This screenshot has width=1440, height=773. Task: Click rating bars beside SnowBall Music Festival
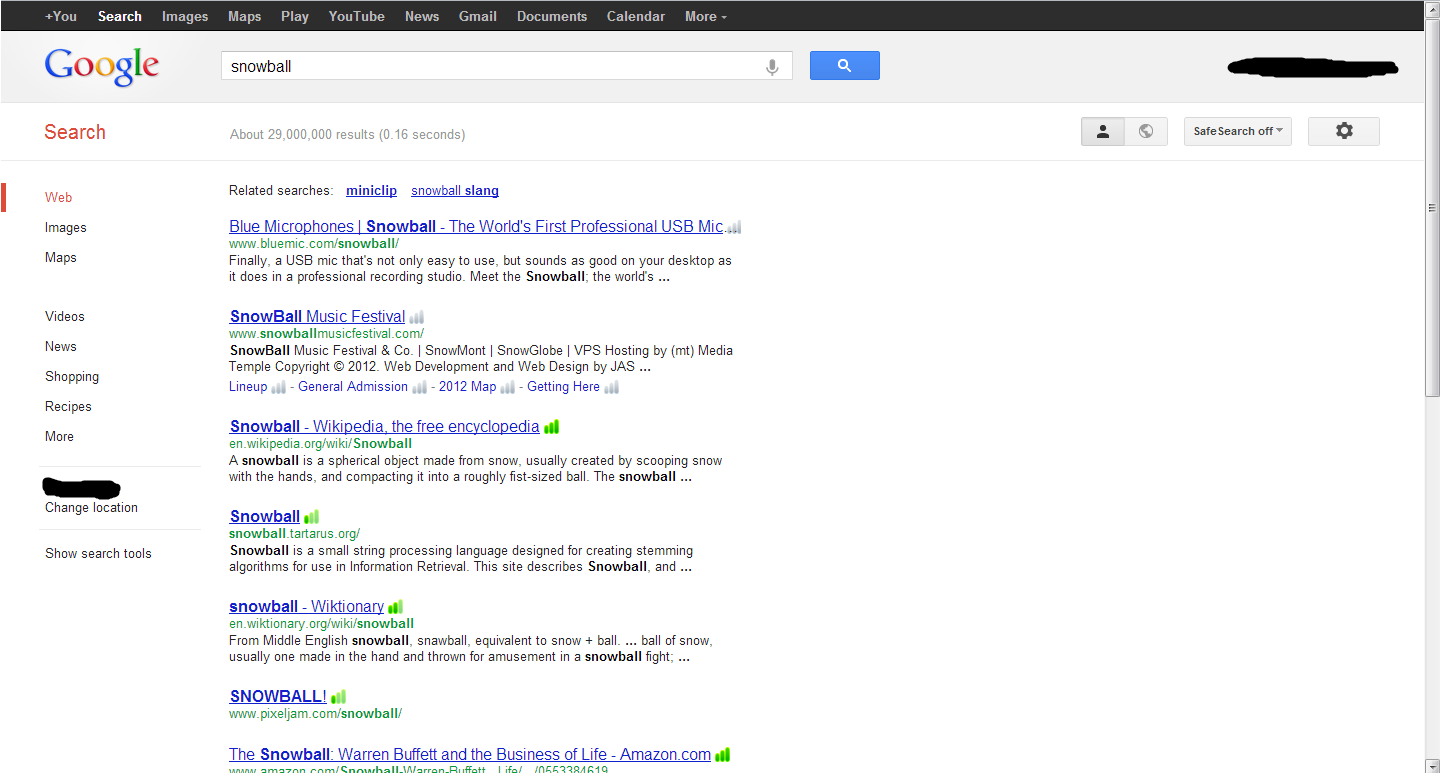(416, 318)
